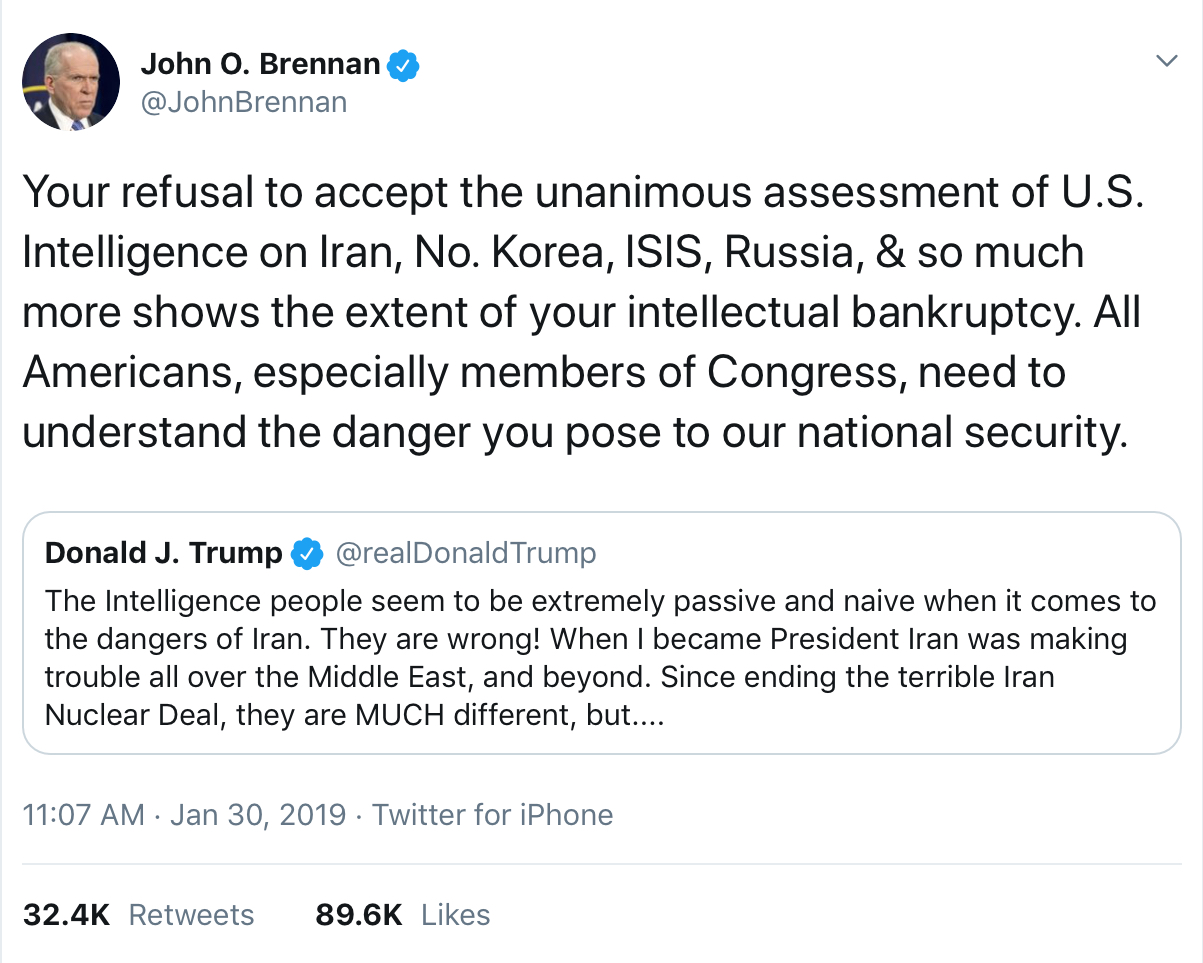Click the Jan 30, 2019 date
Viewport: 1203px width, 963px height.
coord(258,815)
